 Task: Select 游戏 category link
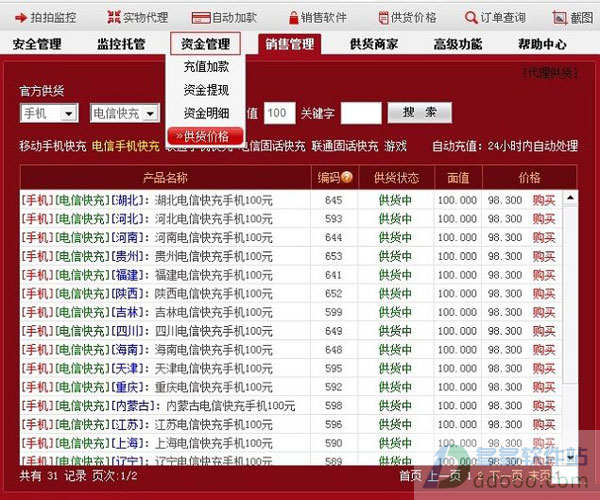(x=395, y=146)
